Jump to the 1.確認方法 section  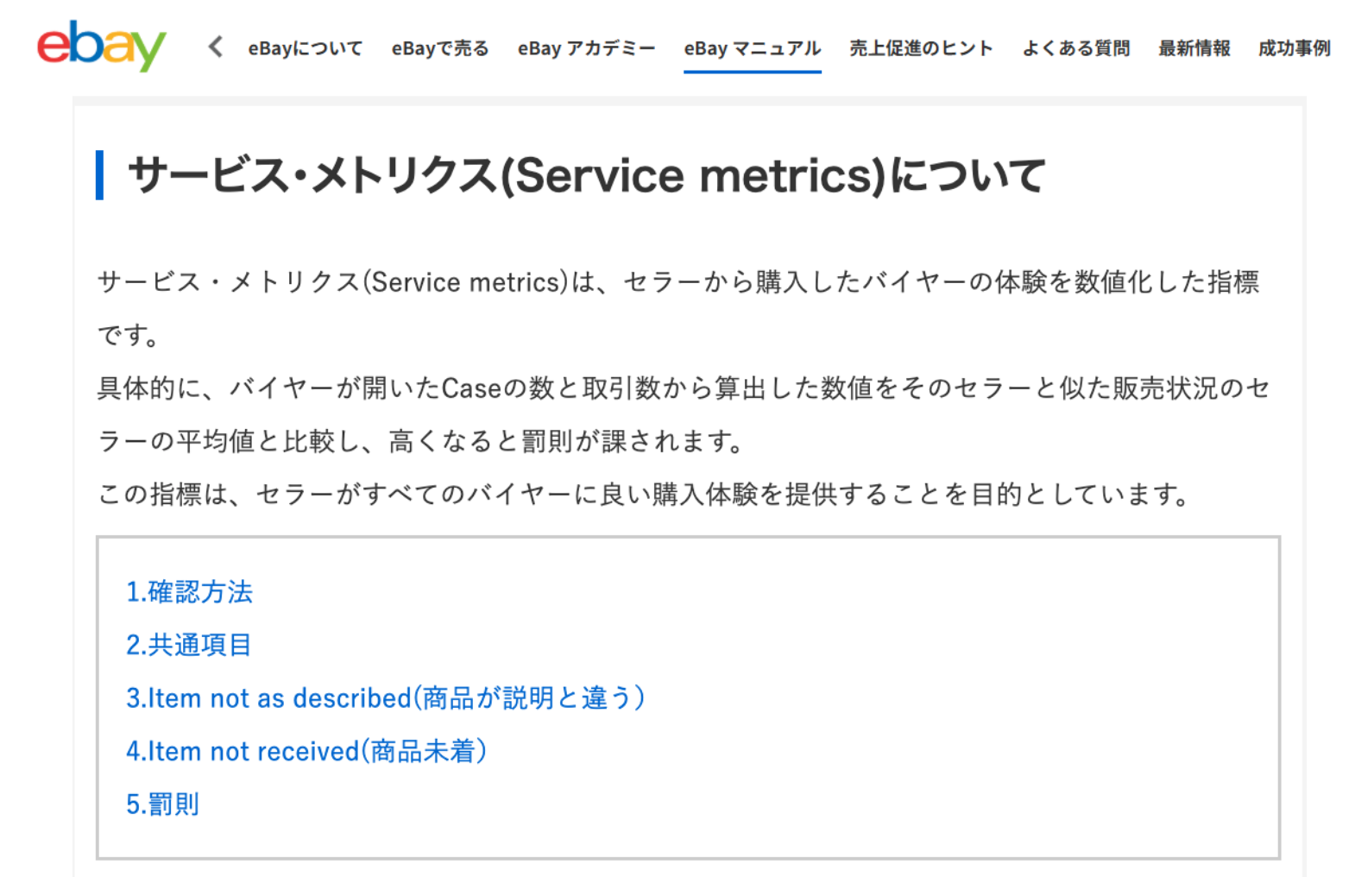(x=189, y=592)
